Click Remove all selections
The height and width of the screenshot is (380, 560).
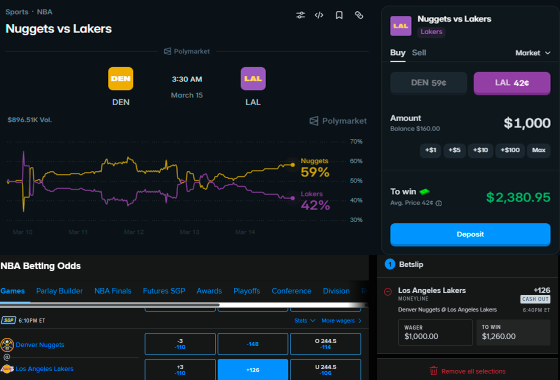473,371
